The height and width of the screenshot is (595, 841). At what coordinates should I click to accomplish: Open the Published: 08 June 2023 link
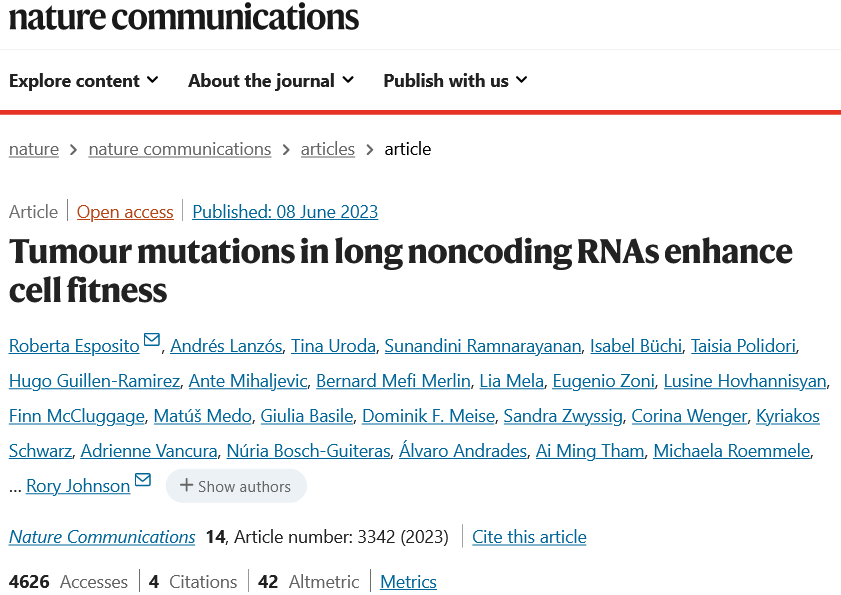(285, 212)
